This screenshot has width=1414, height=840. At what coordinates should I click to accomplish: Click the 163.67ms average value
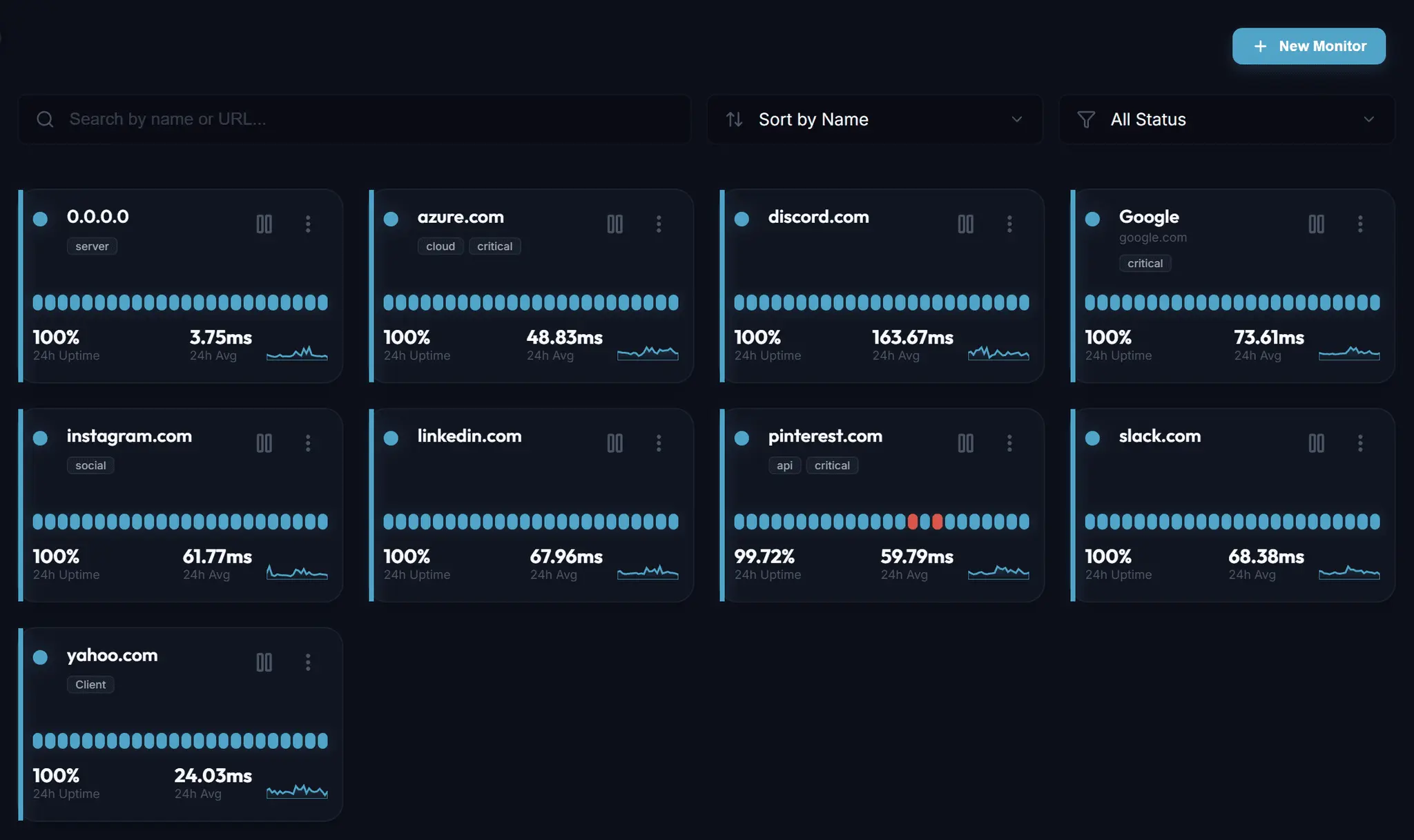(x=913, y=338)
